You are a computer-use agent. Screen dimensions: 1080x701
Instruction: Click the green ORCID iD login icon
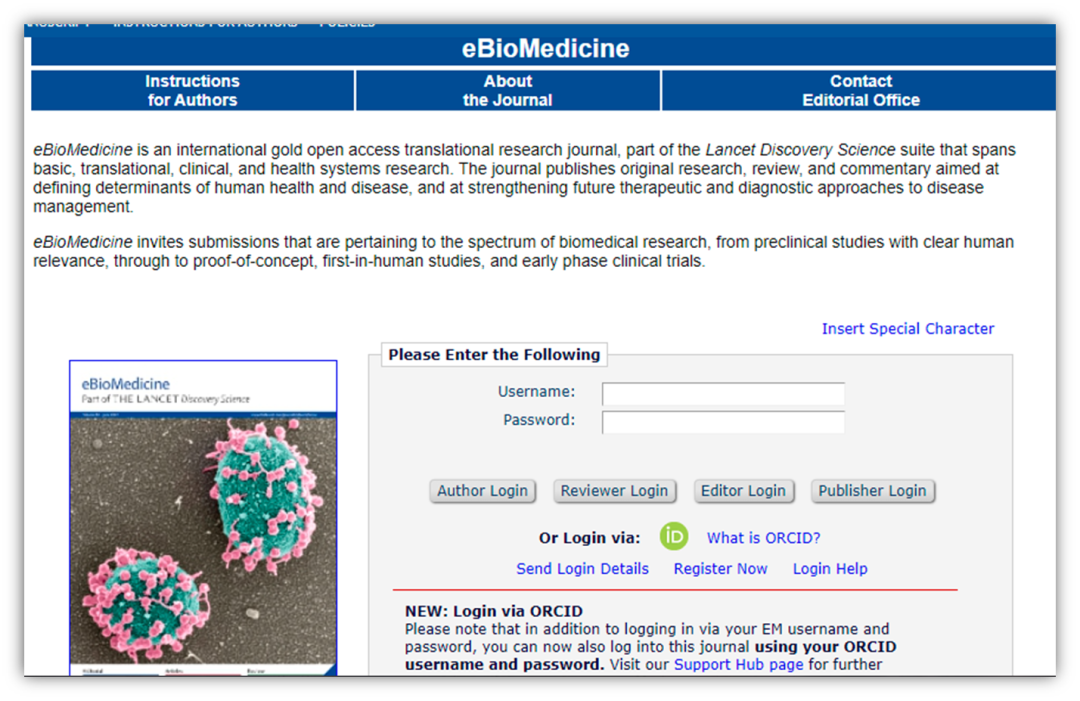click(x=674, y=537)
